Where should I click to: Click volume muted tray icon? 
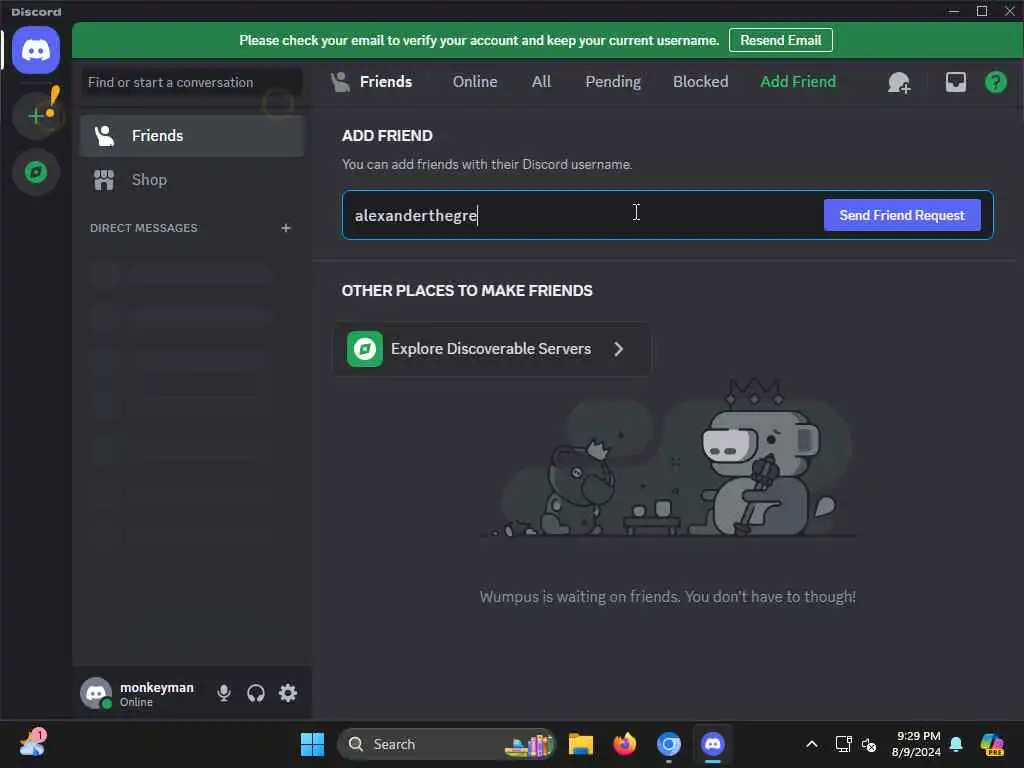[869, 744]
